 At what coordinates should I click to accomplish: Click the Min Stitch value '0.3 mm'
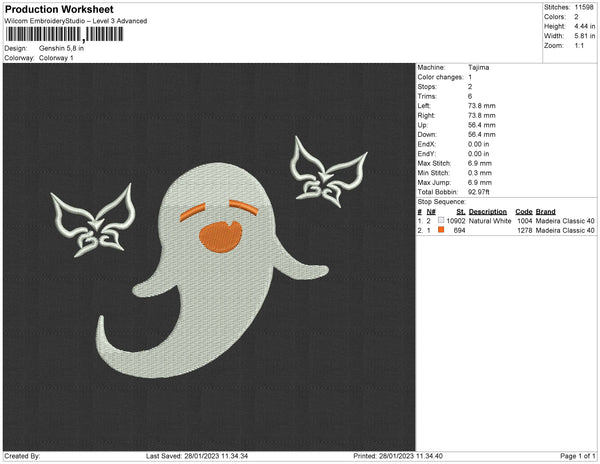[480, 173]
